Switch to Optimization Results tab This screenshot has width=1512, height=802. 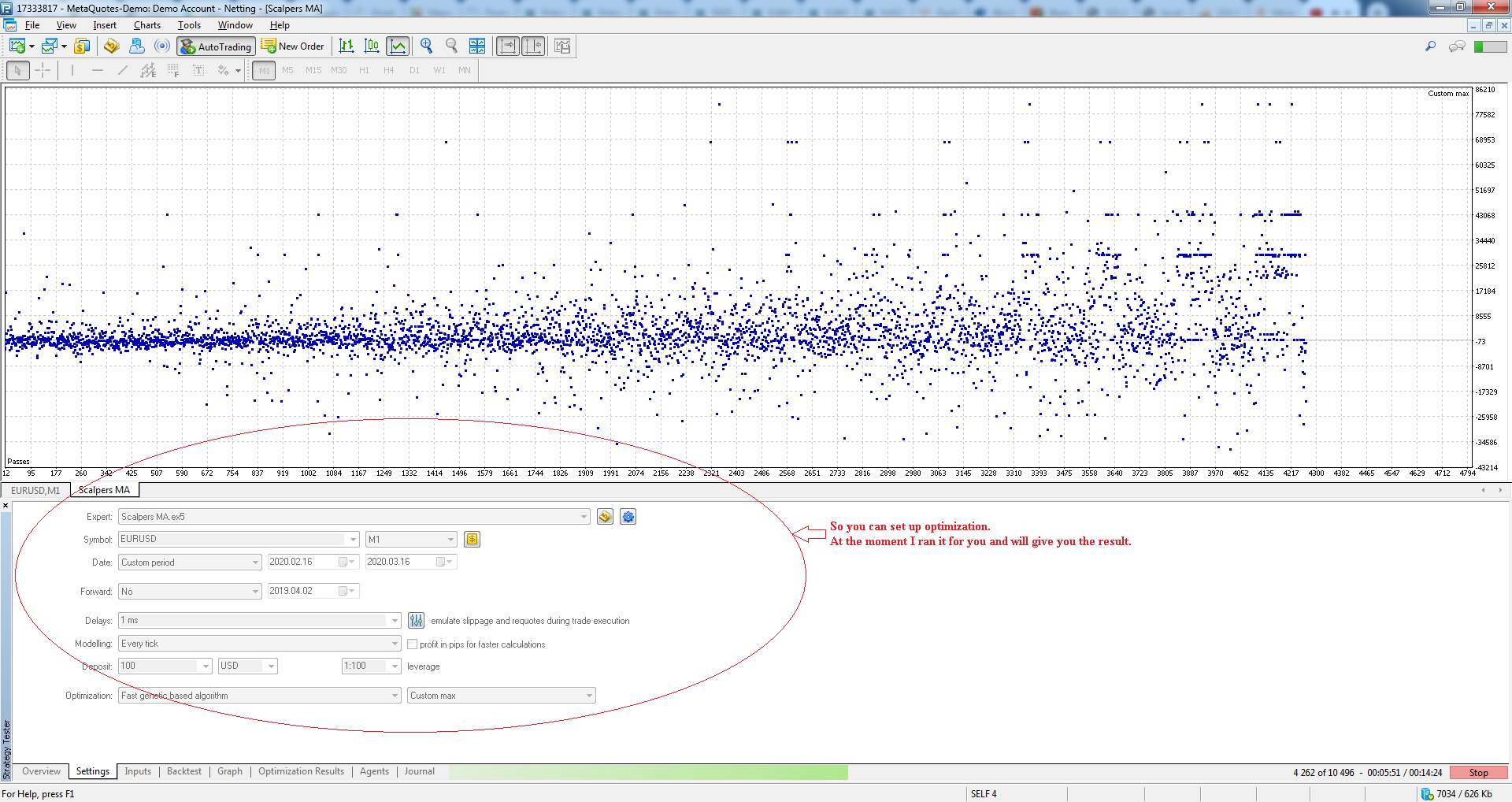[301, 771]
